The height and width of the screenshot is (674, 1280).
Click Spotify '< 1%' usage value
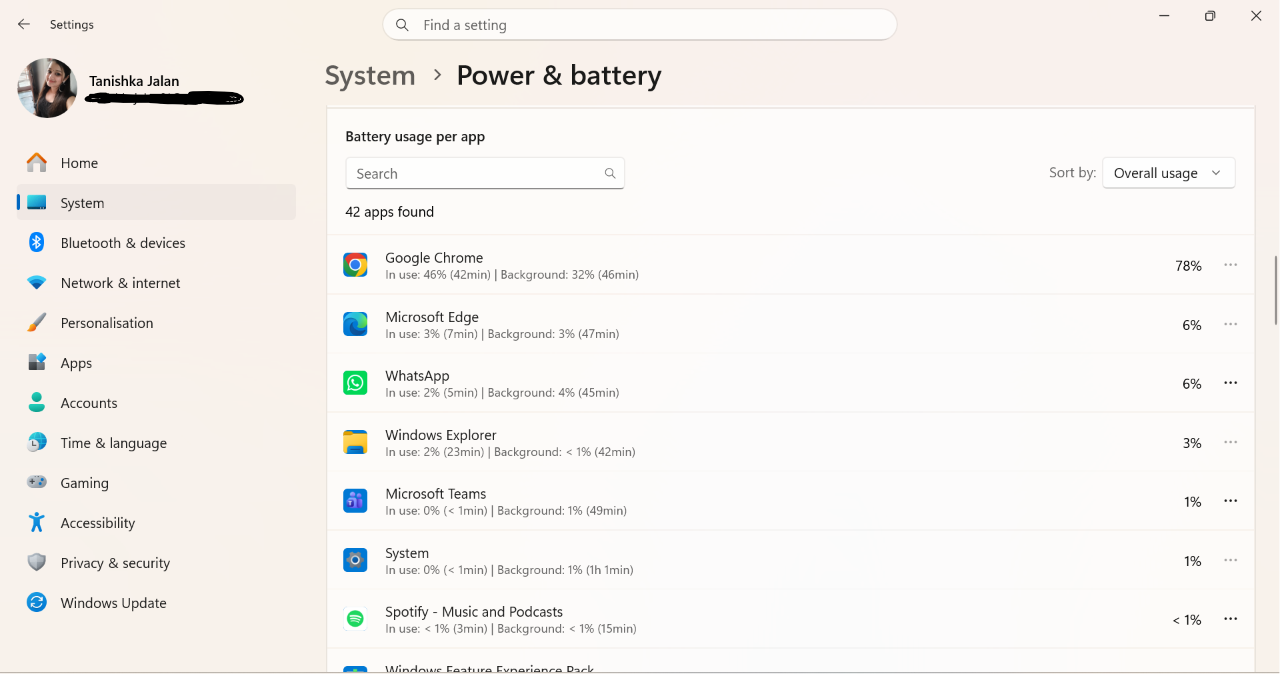point(1187,620)
